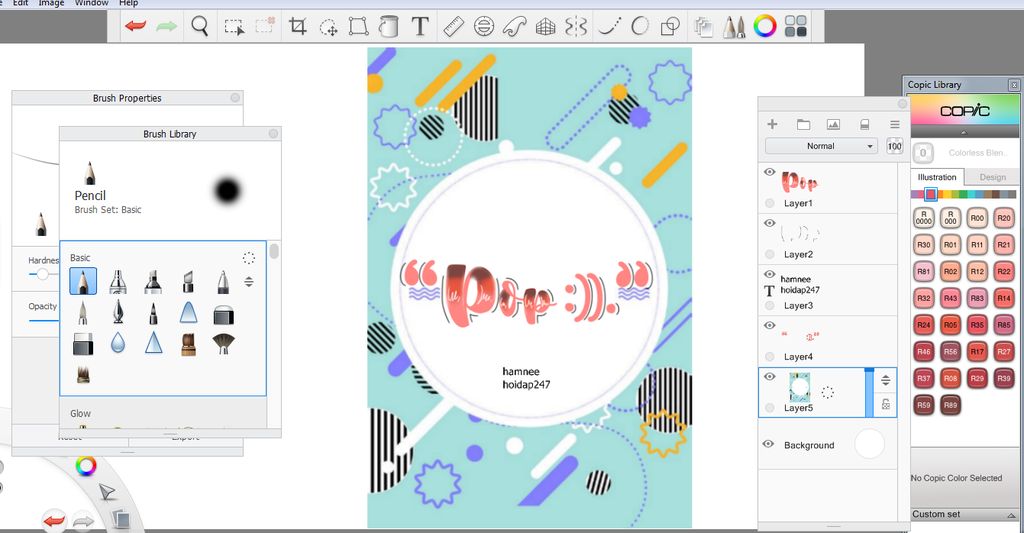Collapse the Copic header with up arrow
Image resolution: width=1024 pixels, height=533 pixels.
point(964,133)
